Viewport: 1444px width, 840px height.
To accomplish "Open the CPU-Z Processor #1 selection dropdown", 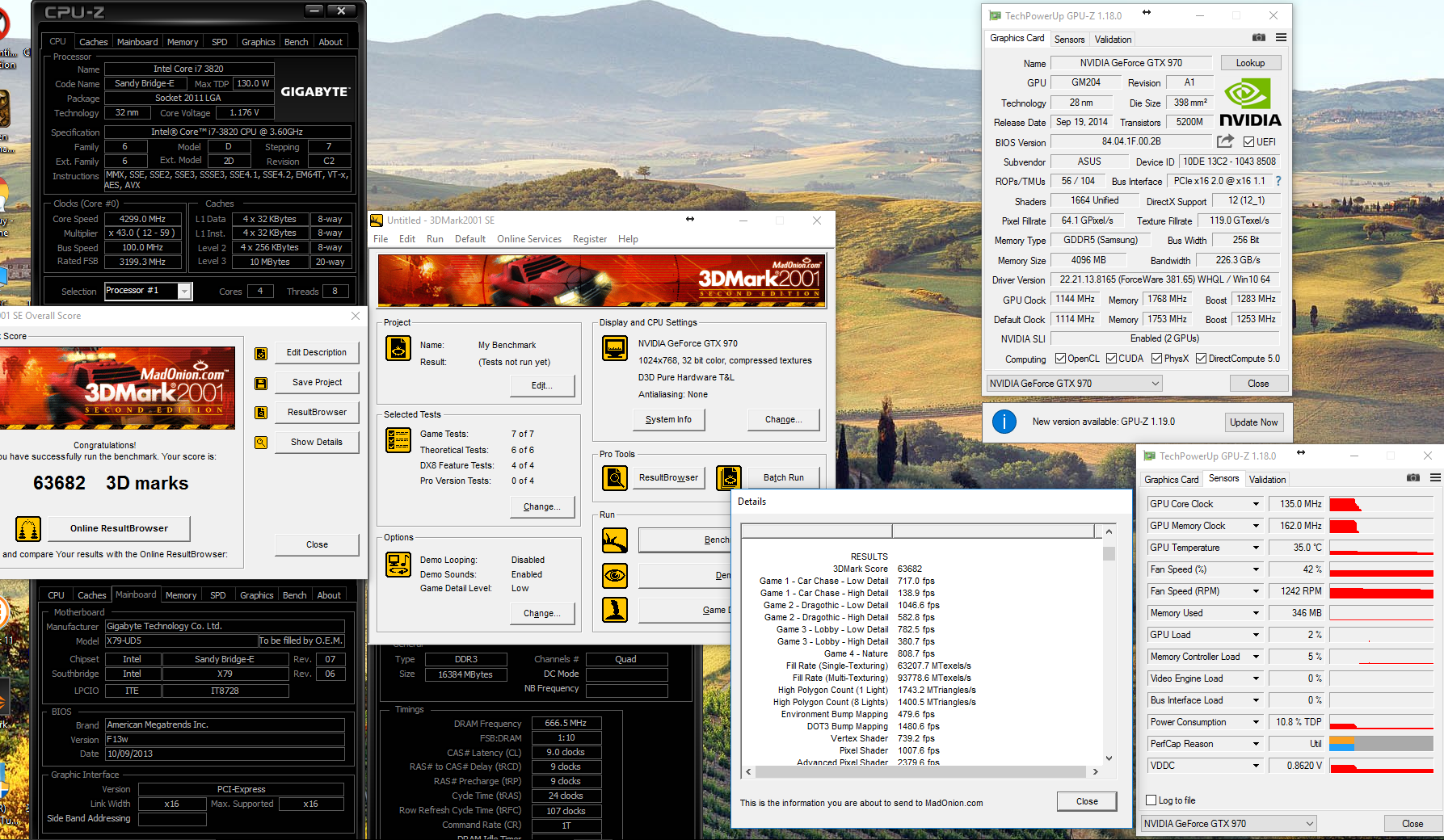I will 149,291.
